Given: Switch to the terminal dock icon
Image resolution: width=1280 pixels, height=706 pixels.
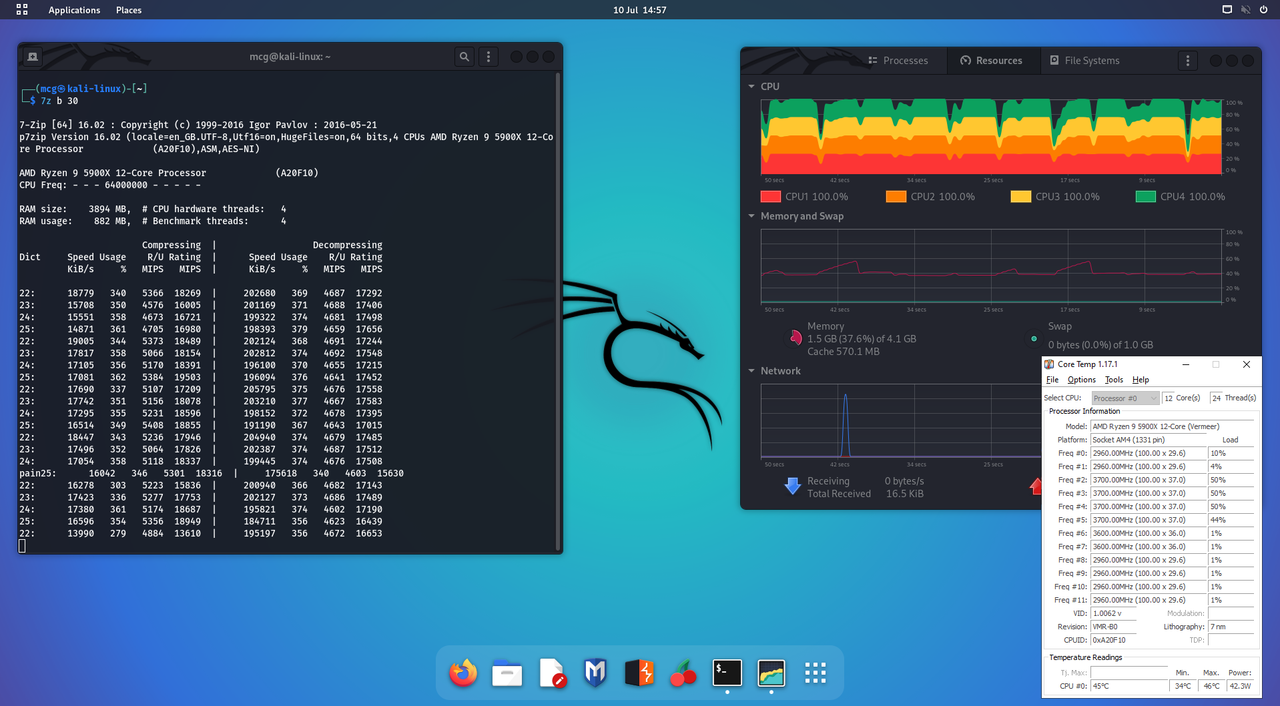Looking at the screenshot, I should [x=727, y=673].
